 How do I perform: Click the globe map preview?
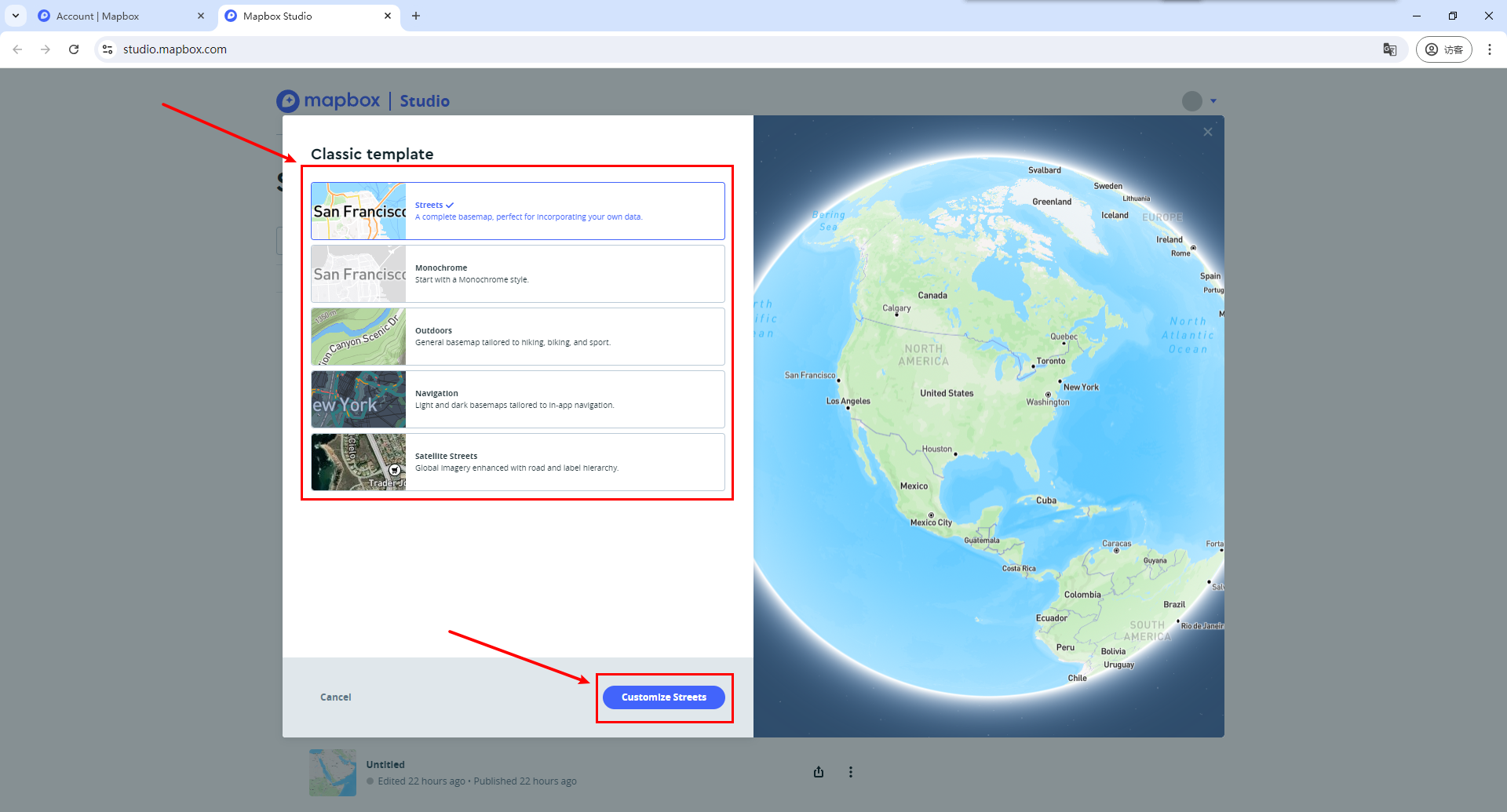[x=989, y=427]
